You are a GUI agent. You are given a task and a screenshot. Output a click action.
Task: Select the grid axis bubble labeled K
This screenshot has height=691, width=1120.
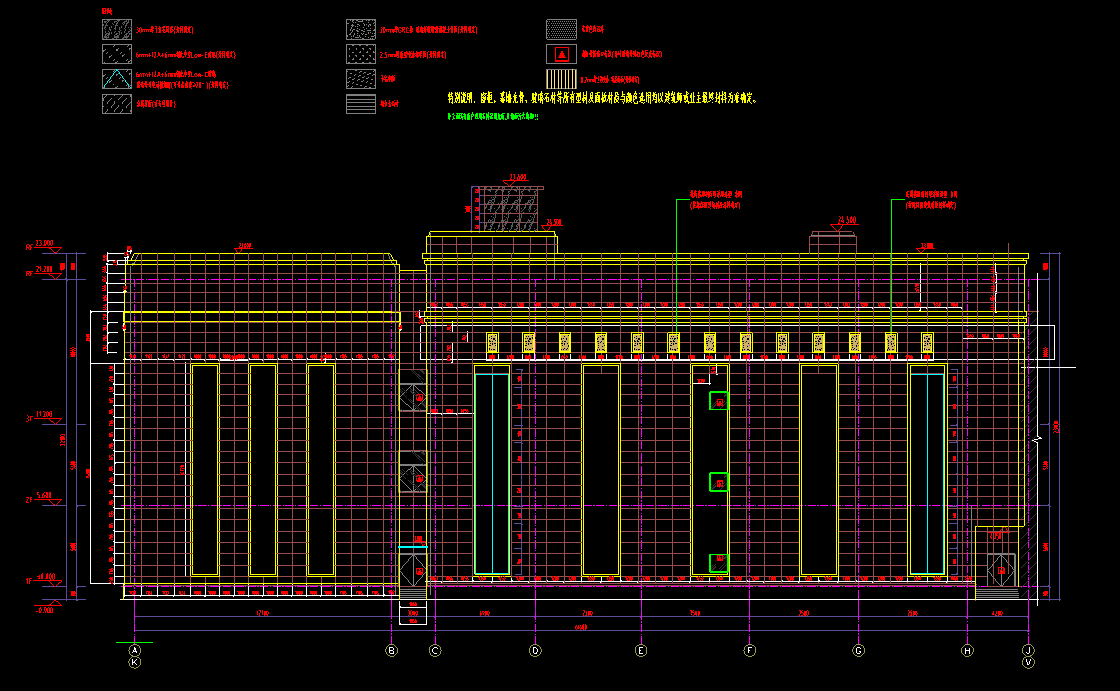tap(135, 662)
